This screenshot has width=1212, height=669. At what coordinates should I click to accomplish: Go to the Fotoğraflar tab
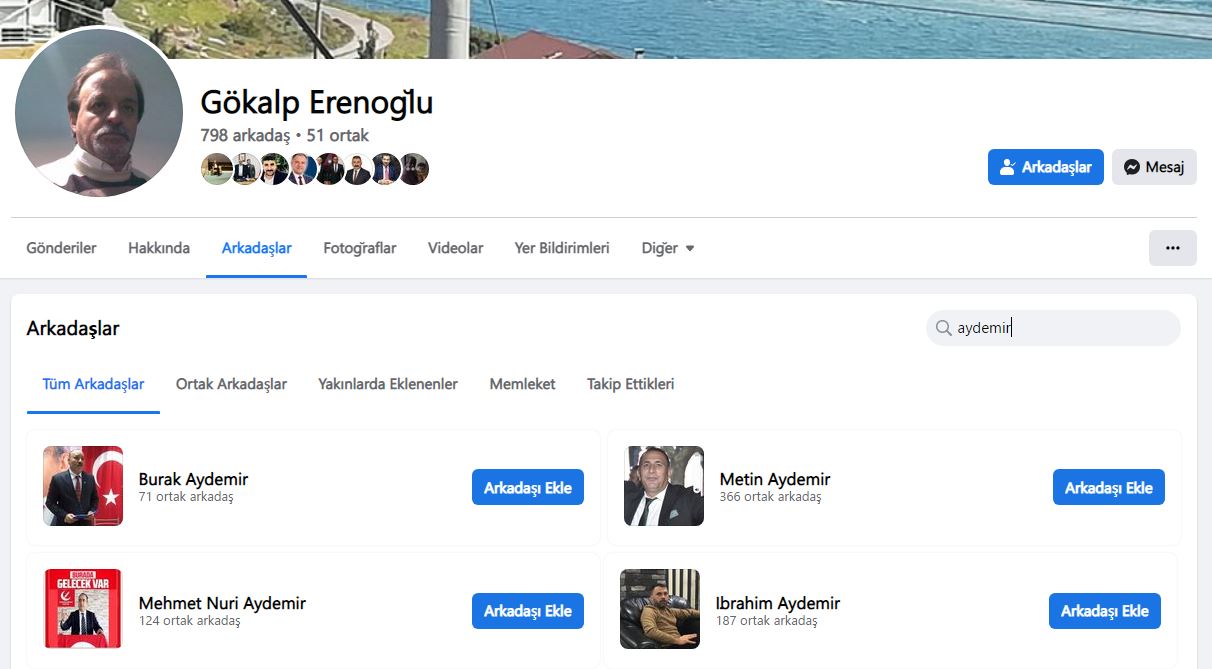[x=360, y=248]
